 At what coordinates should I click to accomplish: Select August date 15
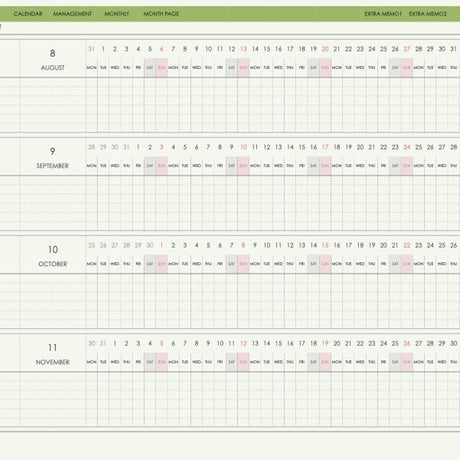[x=267, y=49]
